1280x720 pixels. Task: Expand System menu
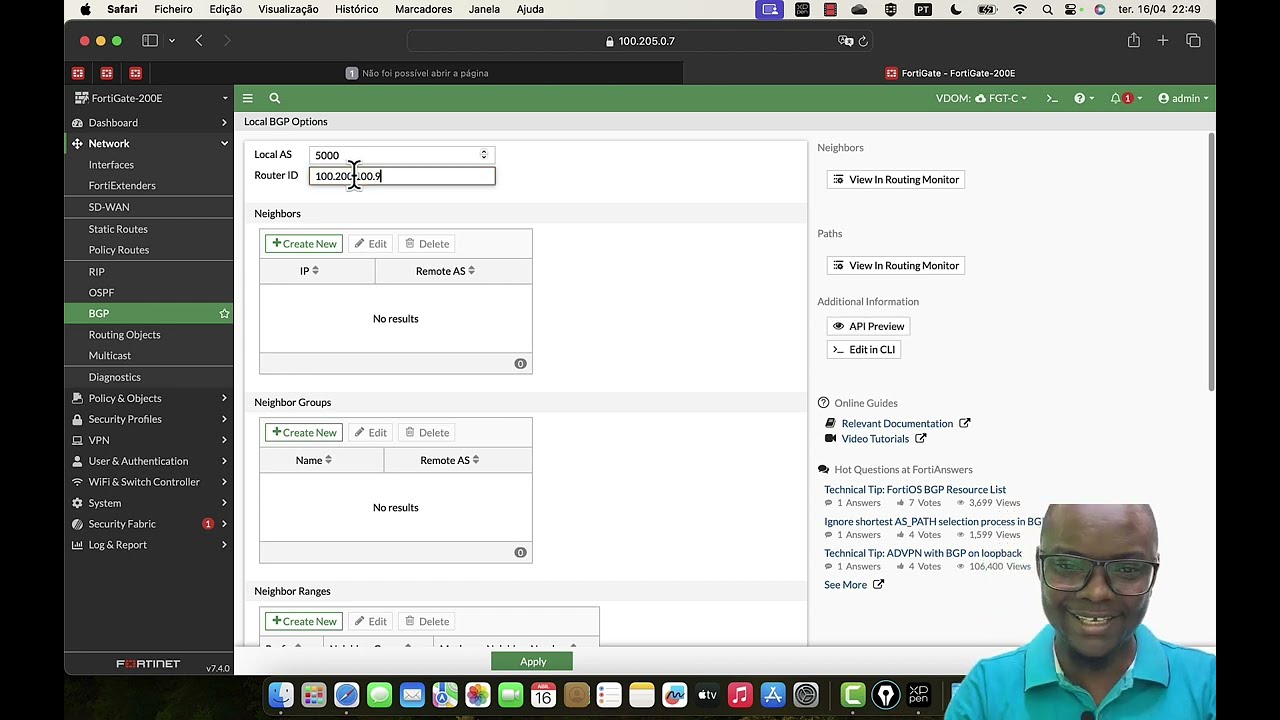point(151,503)
